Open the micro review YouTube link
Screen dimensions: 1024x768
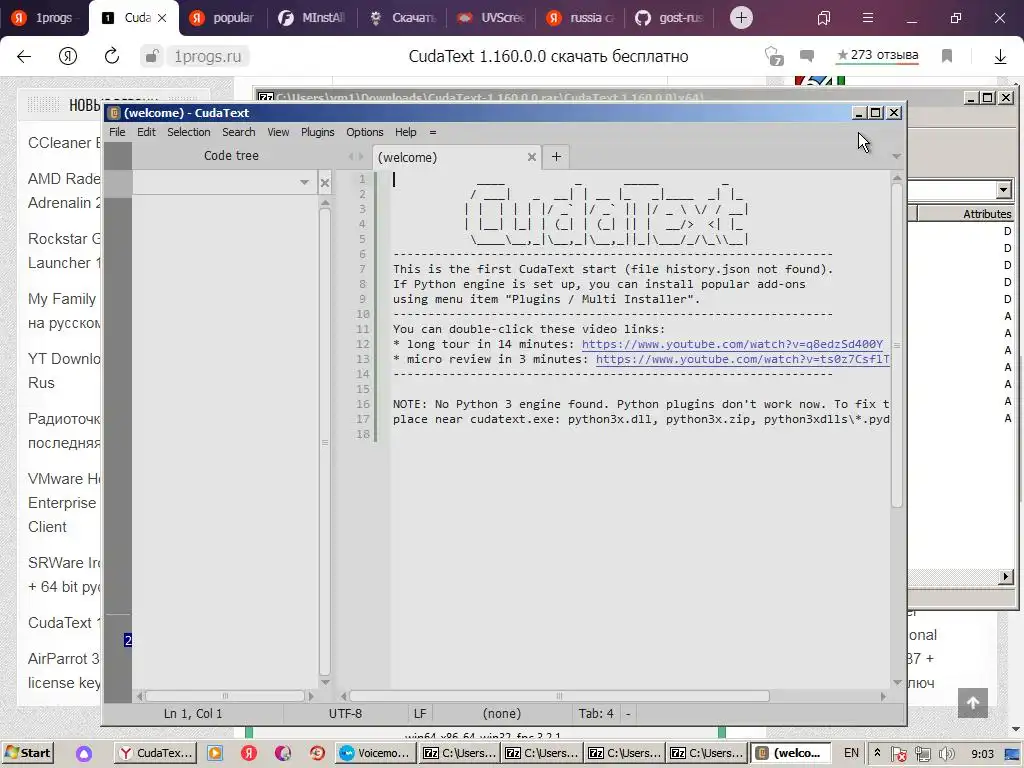tap(743, 359)
